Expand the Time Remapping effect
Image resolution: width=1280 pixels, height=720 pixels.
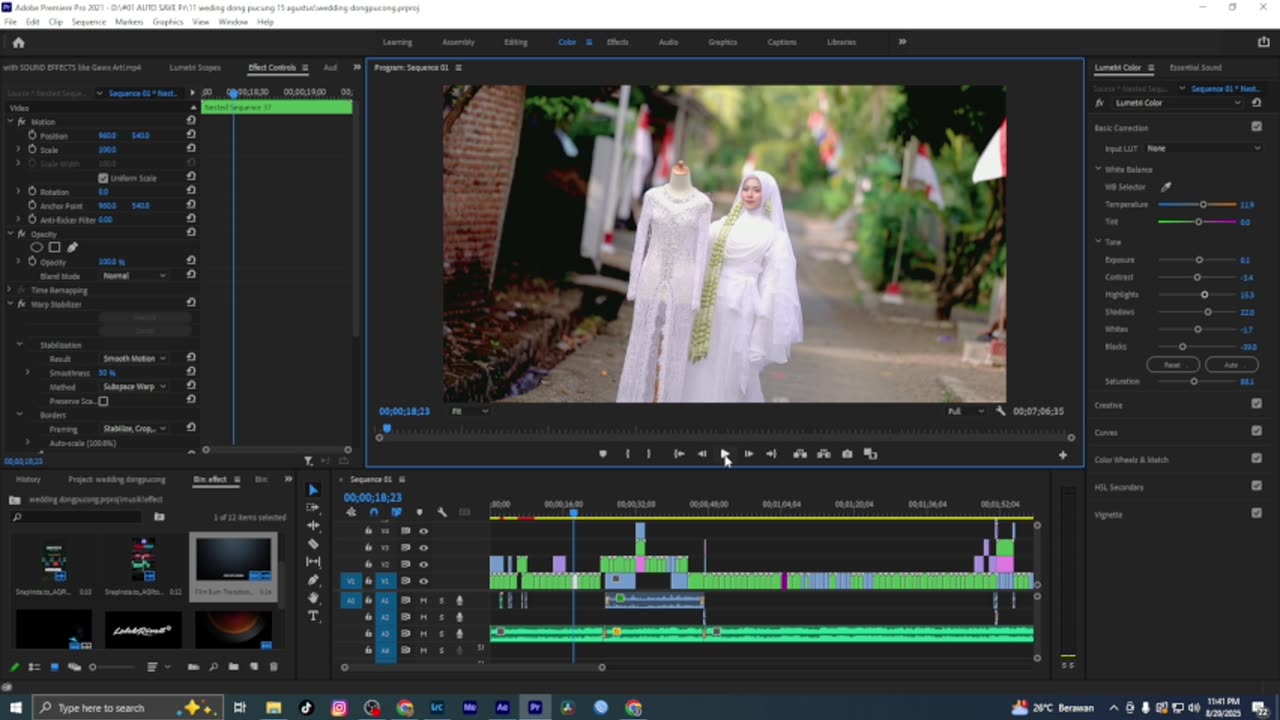click(x=10, y=290)
